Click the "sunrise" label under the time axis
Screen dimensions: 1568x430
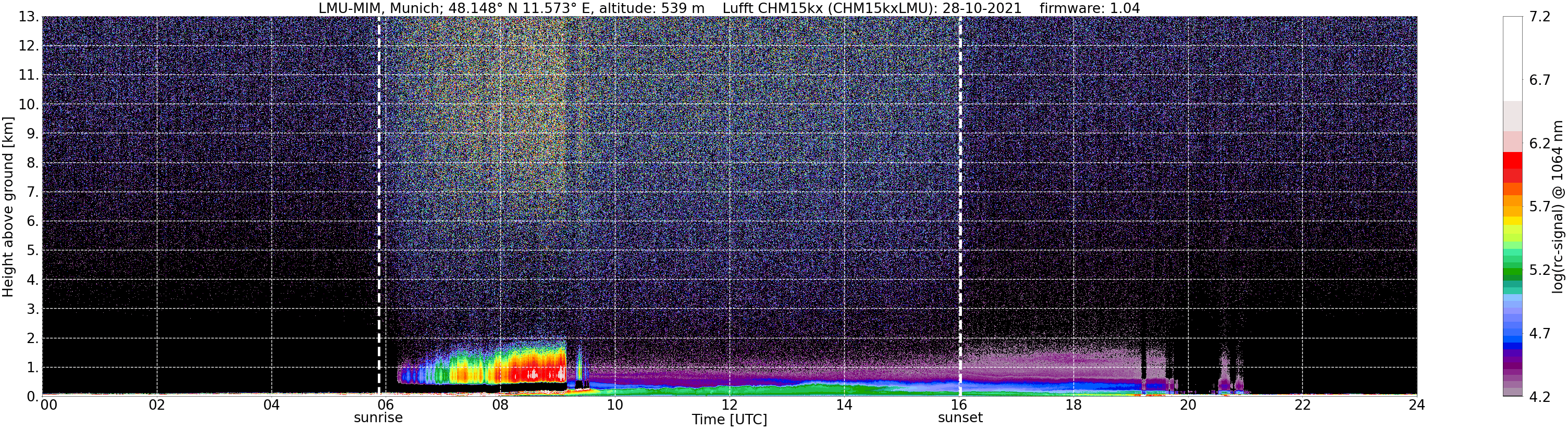tap(378, 418)
